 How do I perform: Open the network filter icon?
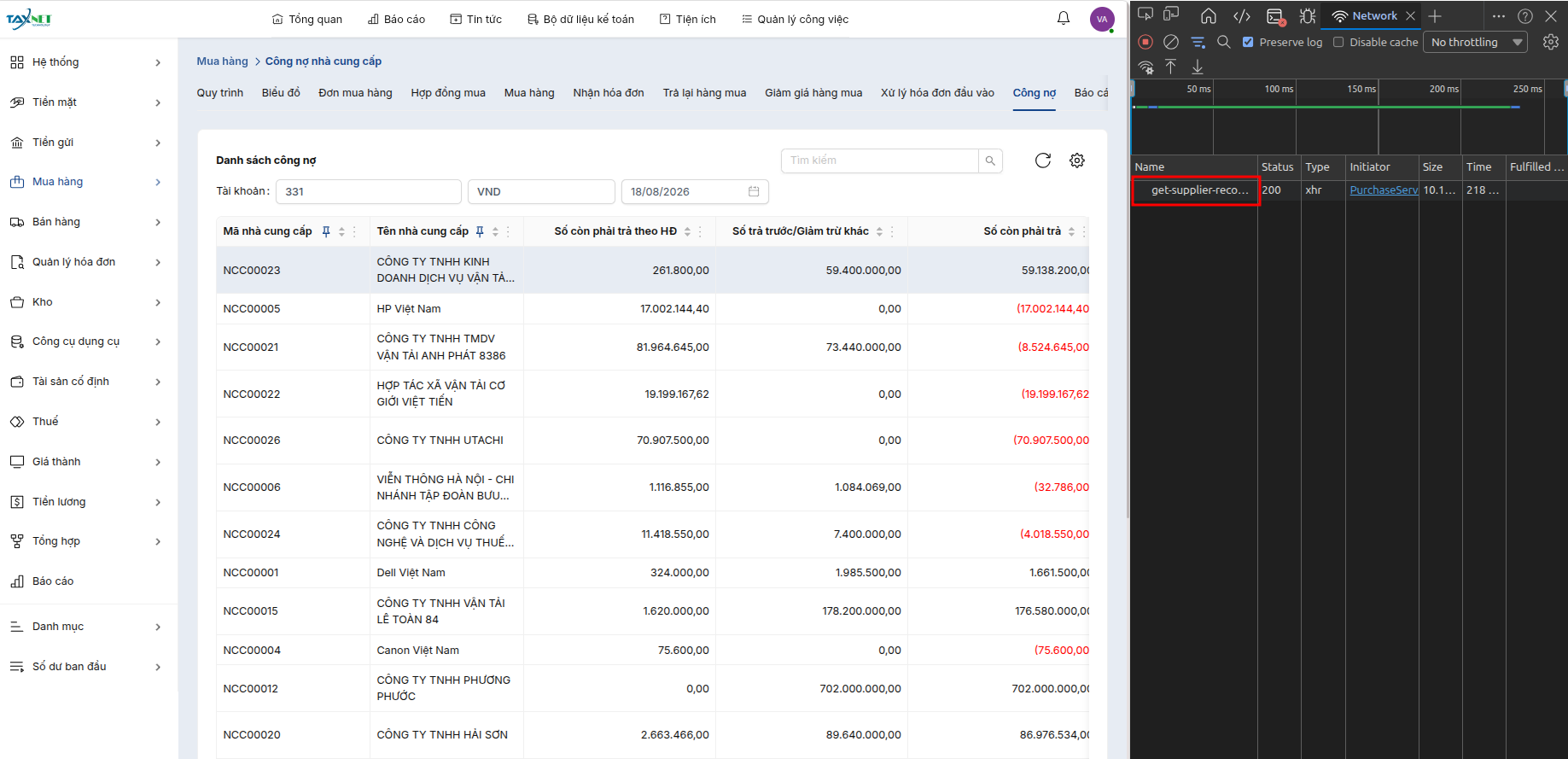click(1198, 42)
